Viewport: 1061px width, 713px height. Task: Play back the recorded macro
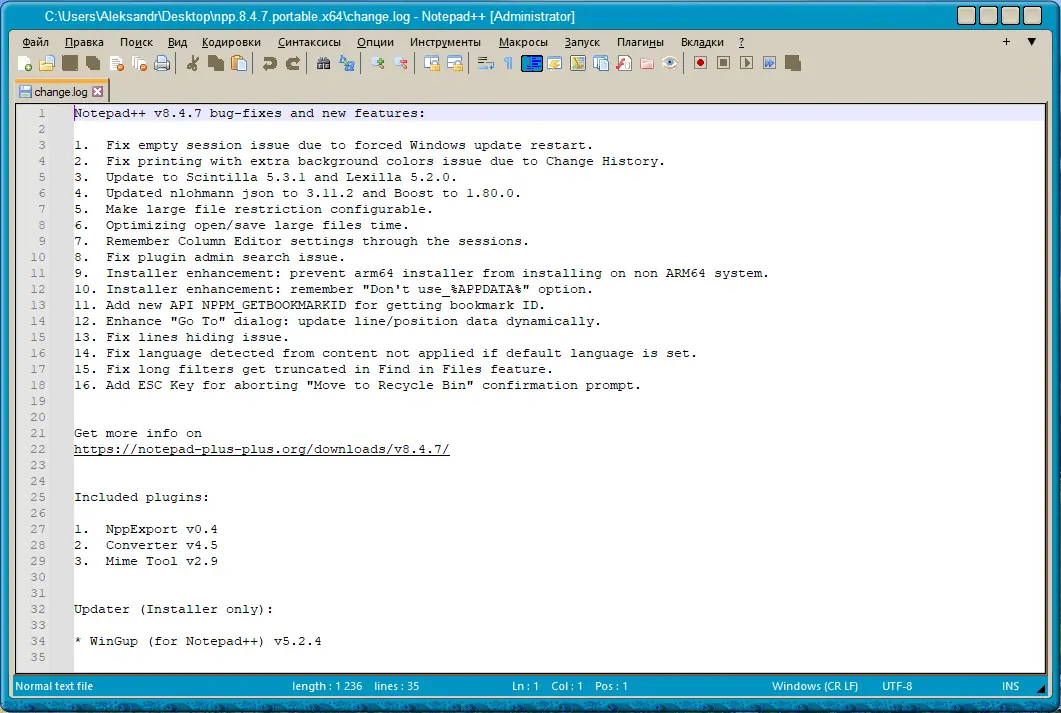pos(746,64)
